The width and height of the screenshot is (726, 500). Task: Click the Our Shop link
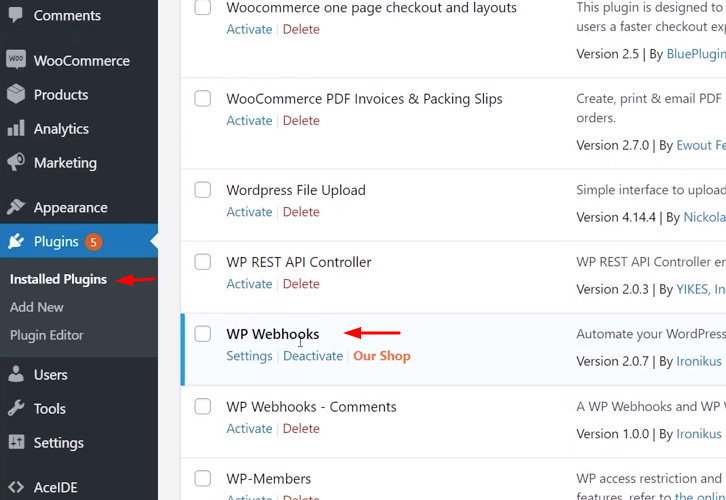pos(382,356)
